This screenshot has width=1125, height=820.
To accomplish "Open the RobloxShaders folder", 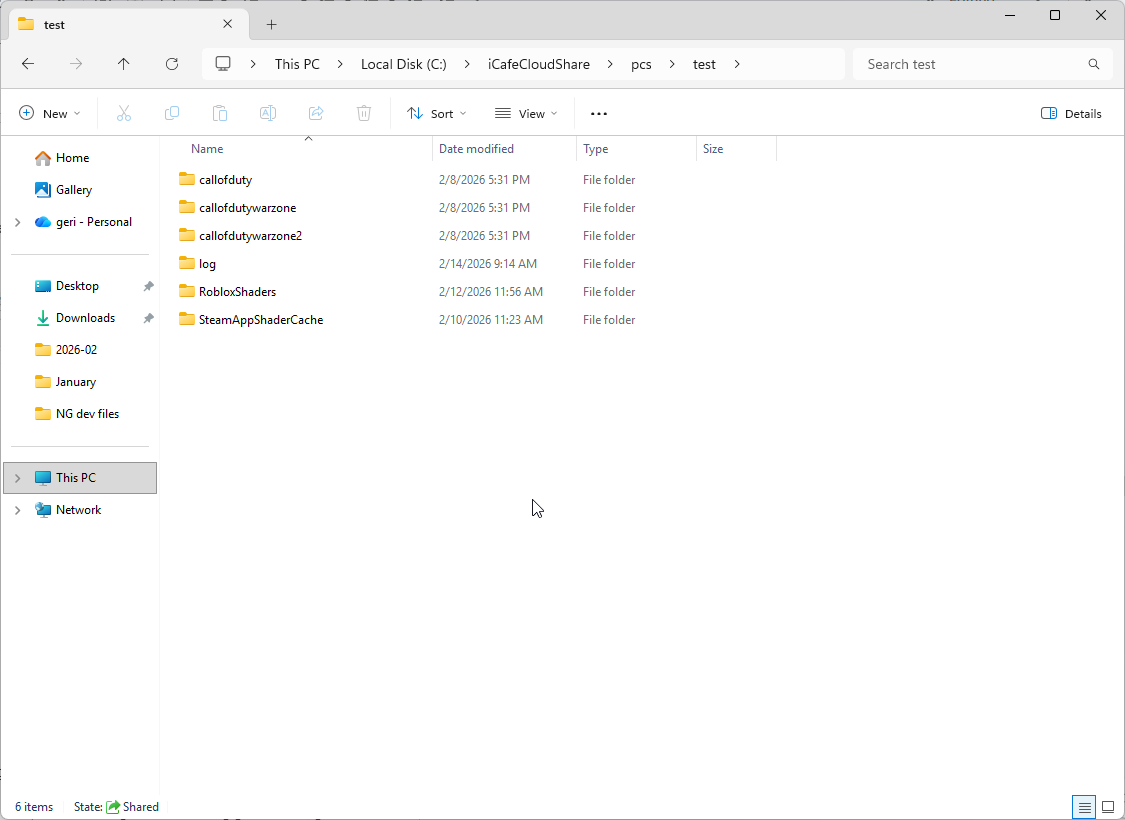I will [x=237, y=292].
